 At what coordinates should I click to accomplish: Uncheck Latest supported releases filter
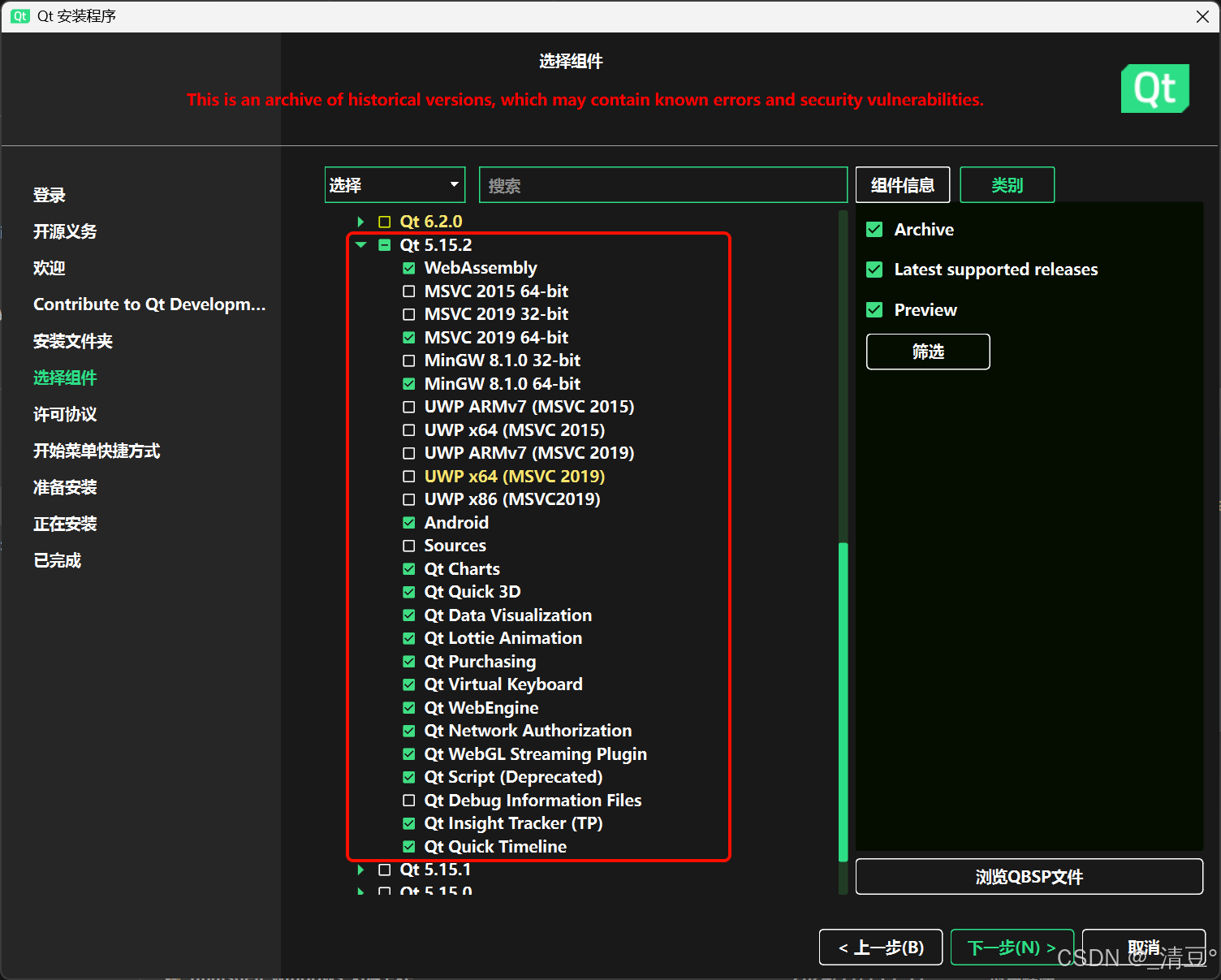click(x=874, y=270)
